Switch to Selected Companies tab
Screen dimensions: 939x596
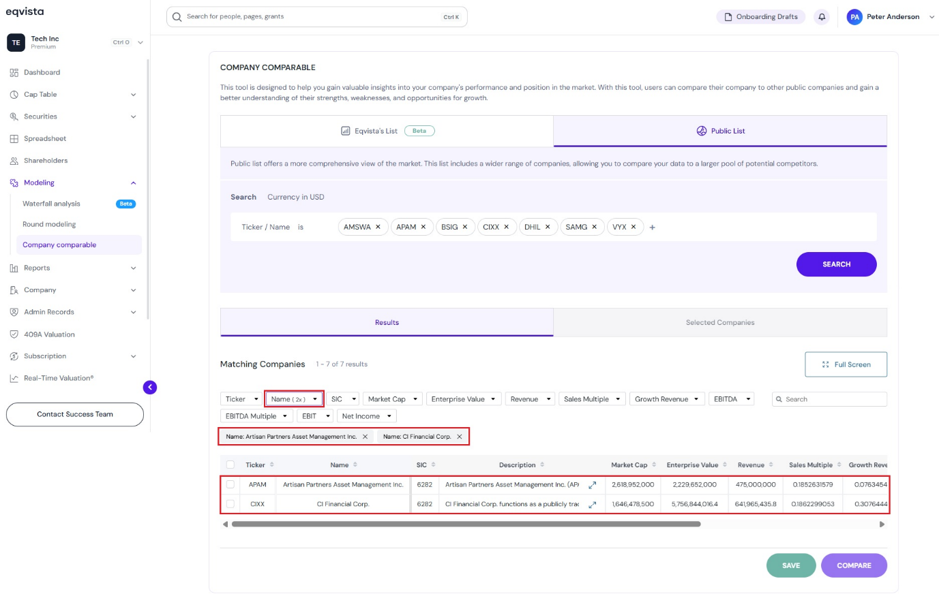click(720, 322)
